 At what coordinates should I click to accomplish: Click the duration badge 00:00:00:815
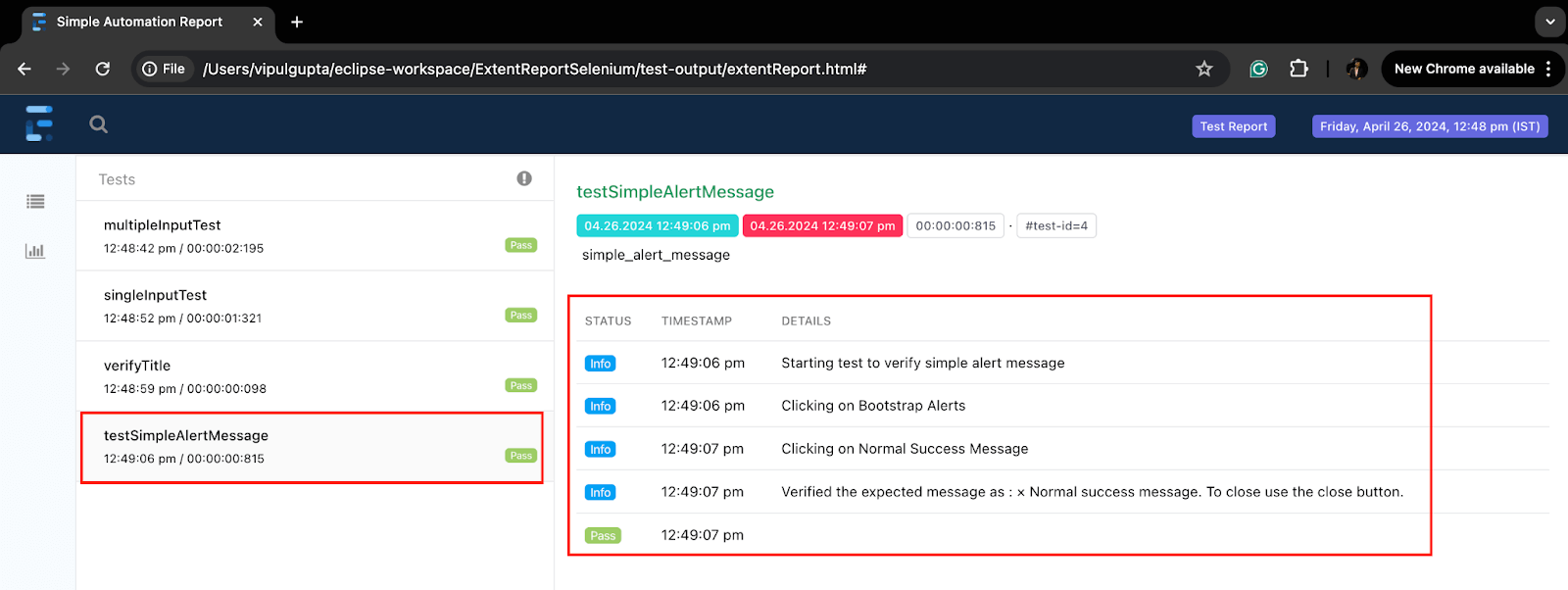pos(955,225)
